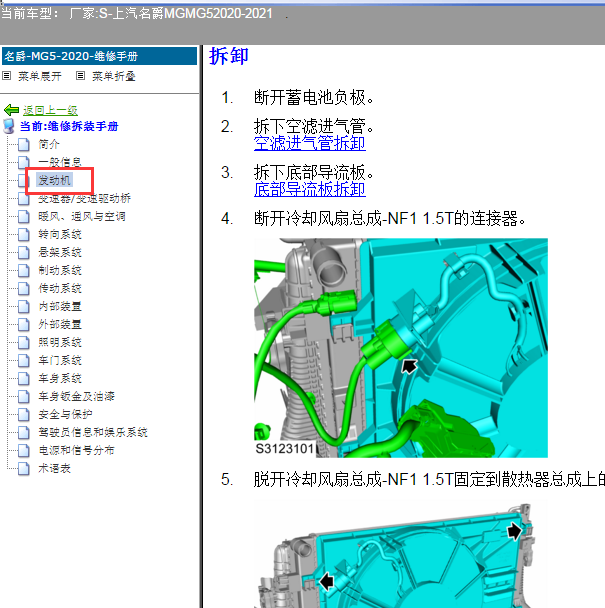Image resolution: width=605 pixels, height=608 pixels.
Task: Select the 简介 tree item
Action: click(x=49, y=144)
